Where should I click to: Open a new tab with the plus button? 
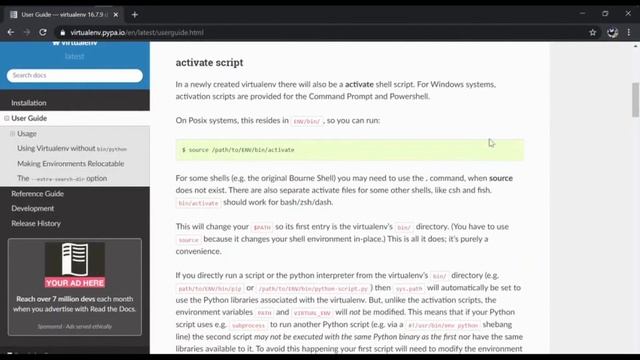[x=135, y=15]
